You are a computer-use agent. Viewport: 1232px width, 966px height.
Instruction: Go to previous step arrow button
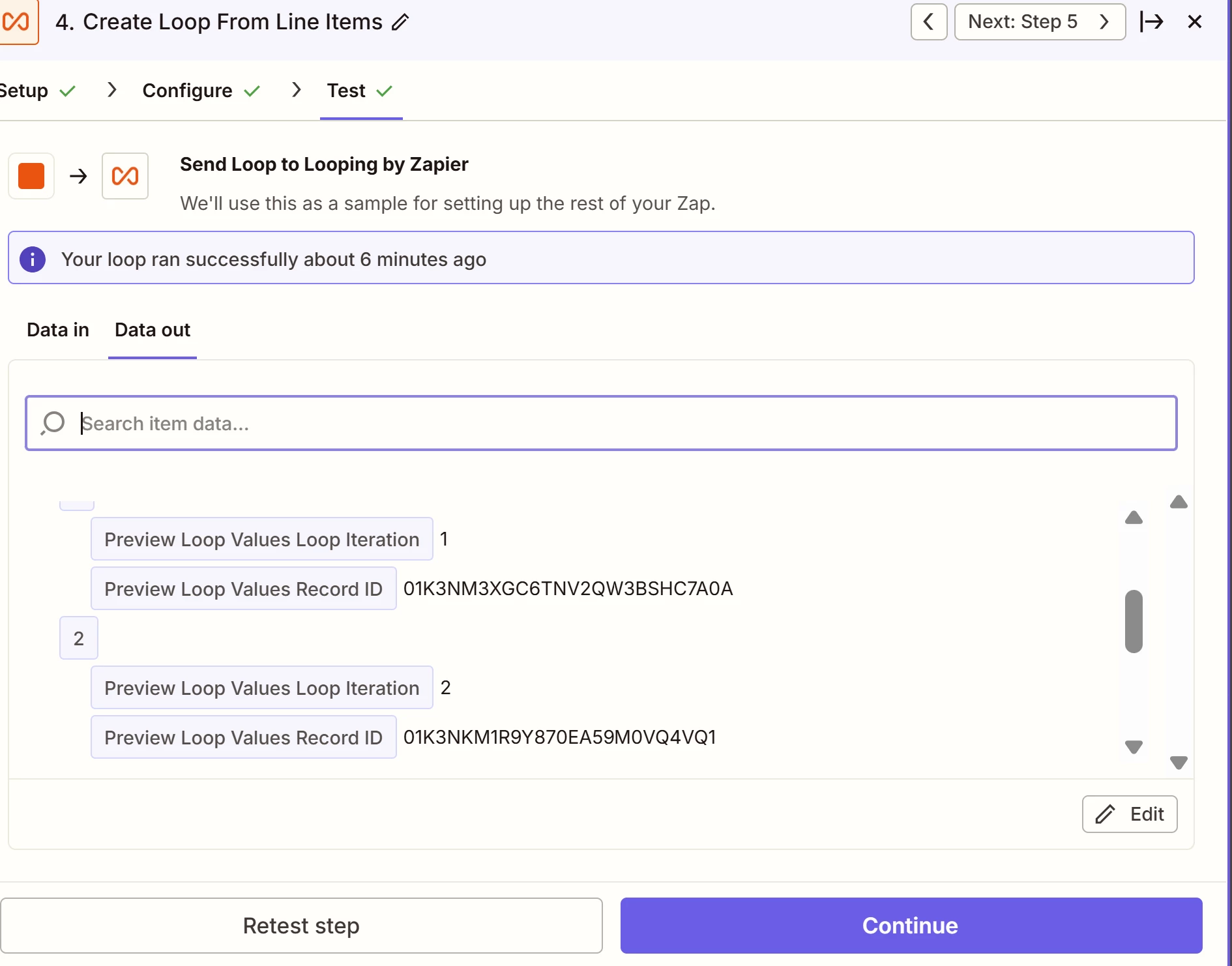tap(929, 22)
